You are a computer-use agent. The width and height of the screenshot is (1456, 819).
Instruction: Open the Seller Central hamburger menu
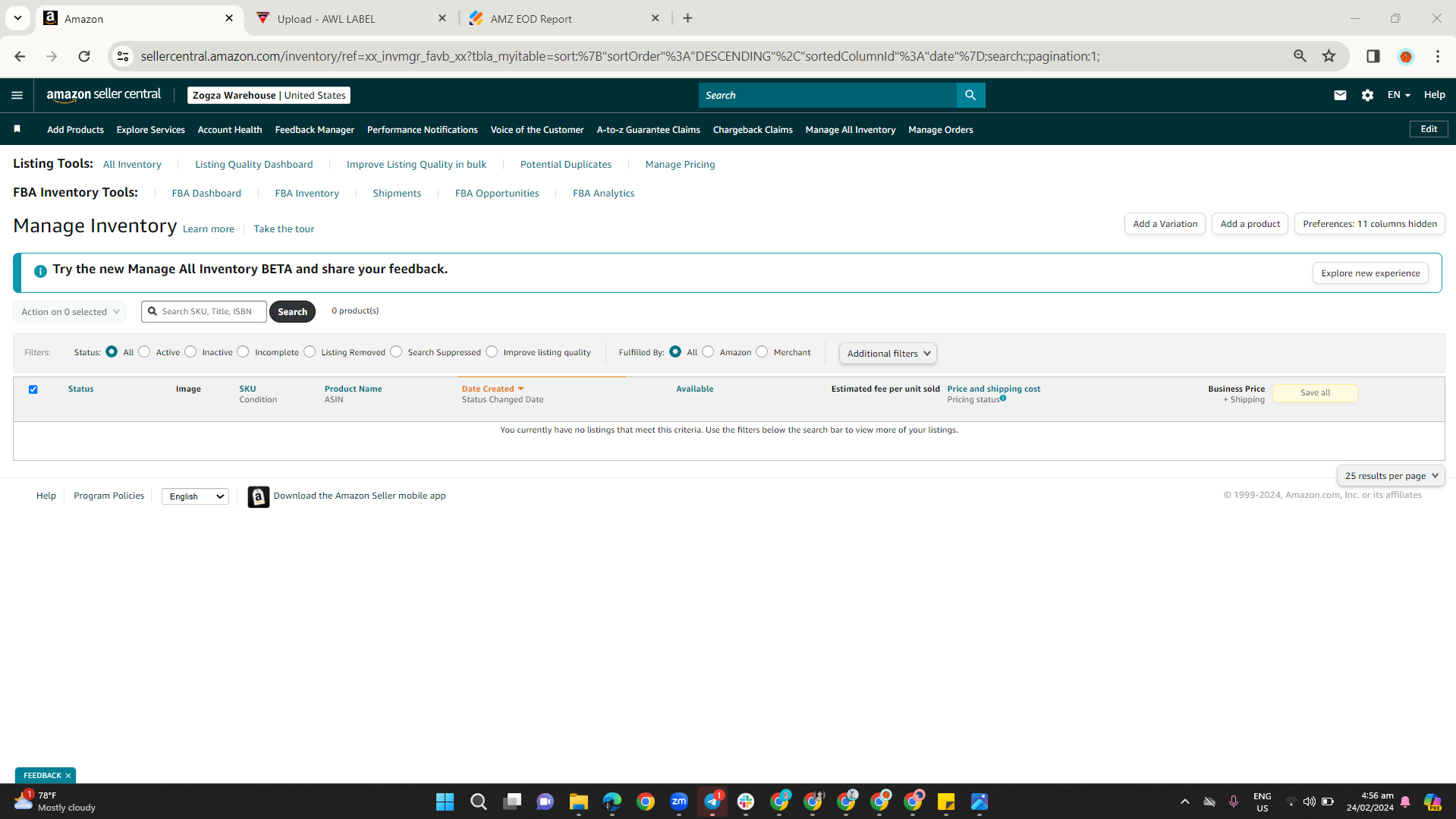(x=17, y=95)
